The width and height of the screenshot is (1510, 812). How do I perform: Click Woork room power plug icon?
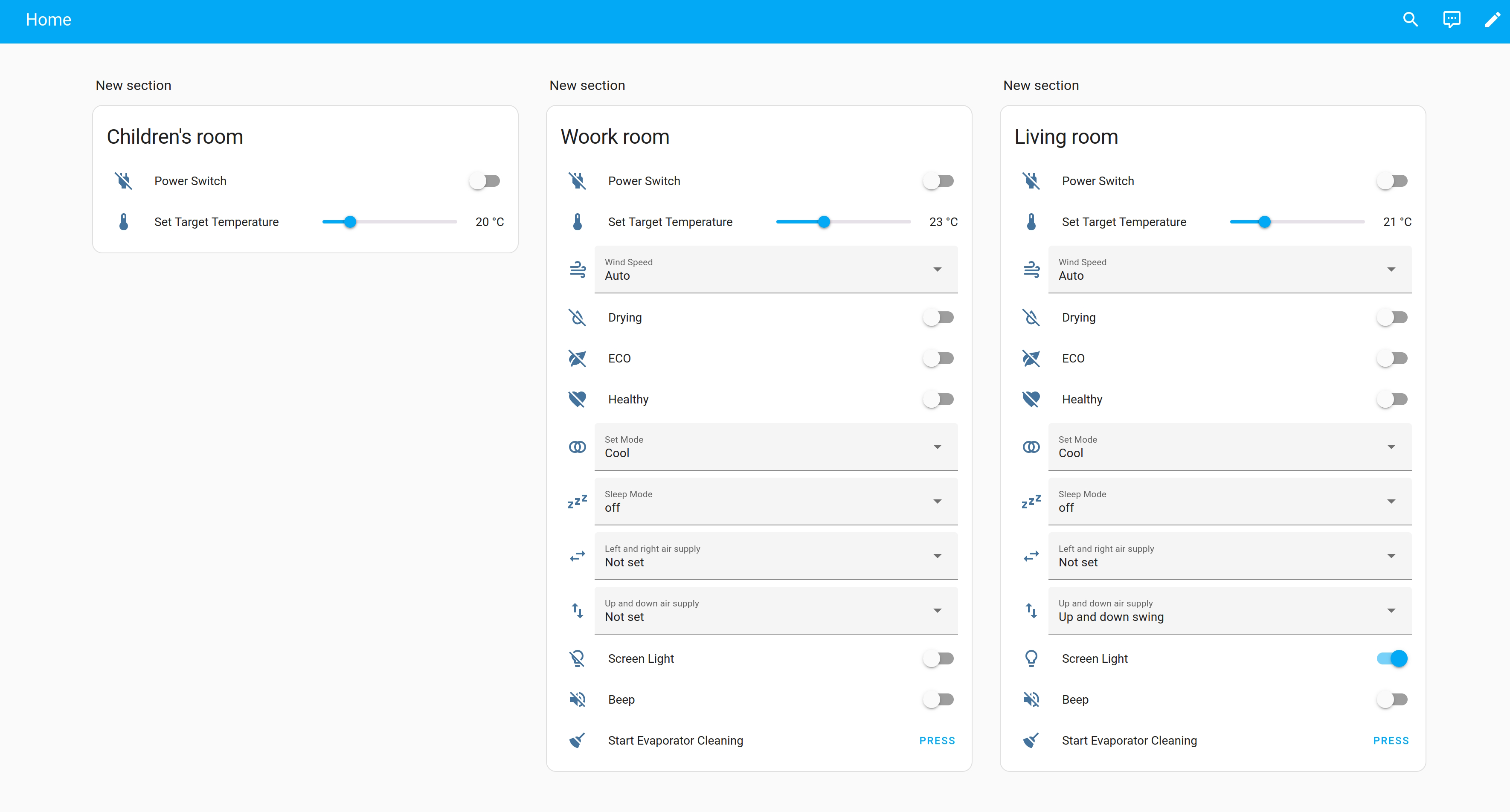(578, 181)
